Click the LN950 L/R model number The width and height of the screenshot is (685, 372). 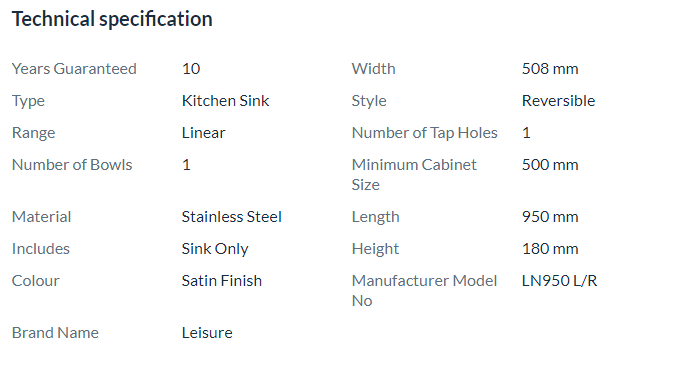click(559, 281)
